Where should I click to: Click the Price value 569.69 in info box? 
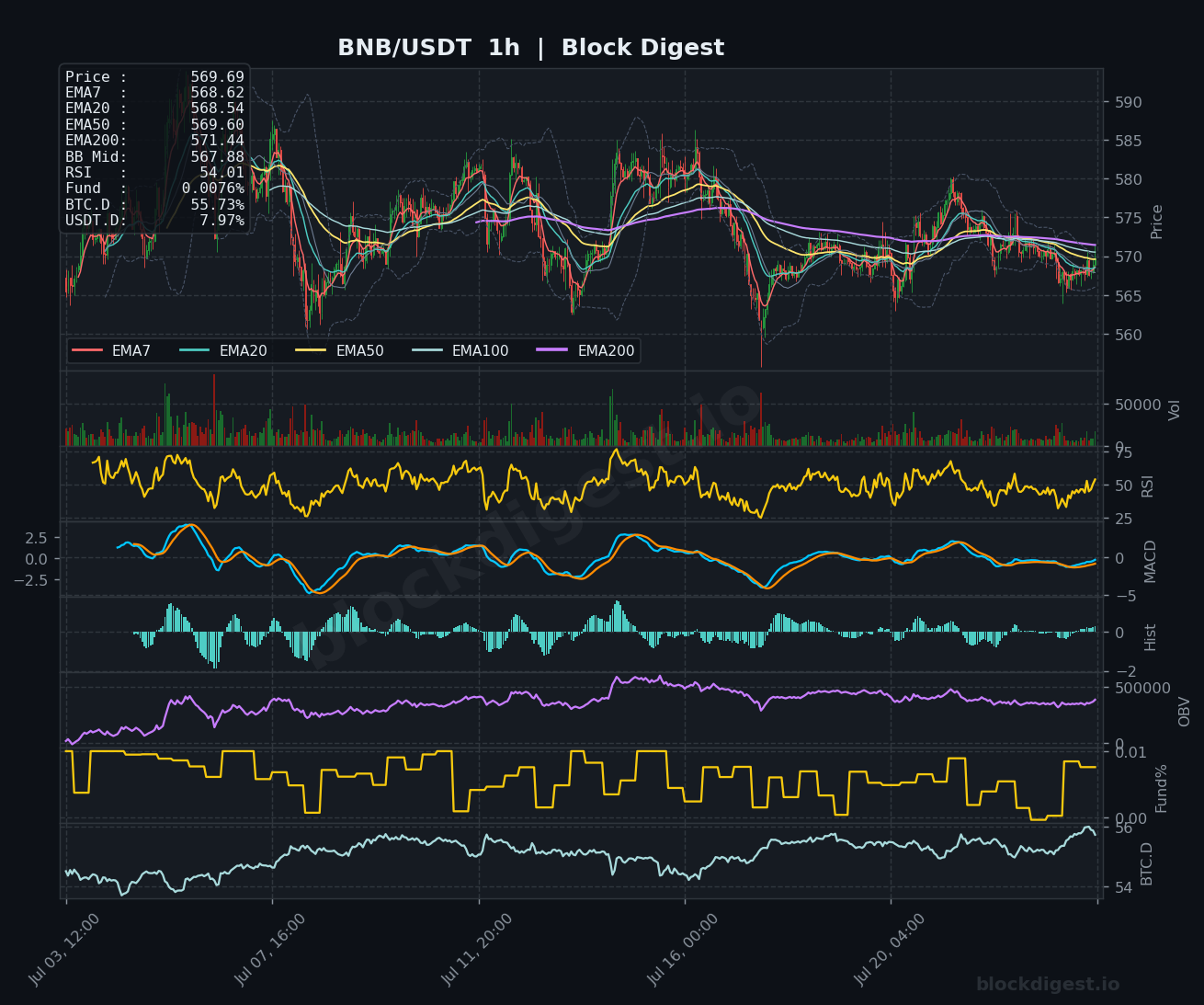coord(218,77)
